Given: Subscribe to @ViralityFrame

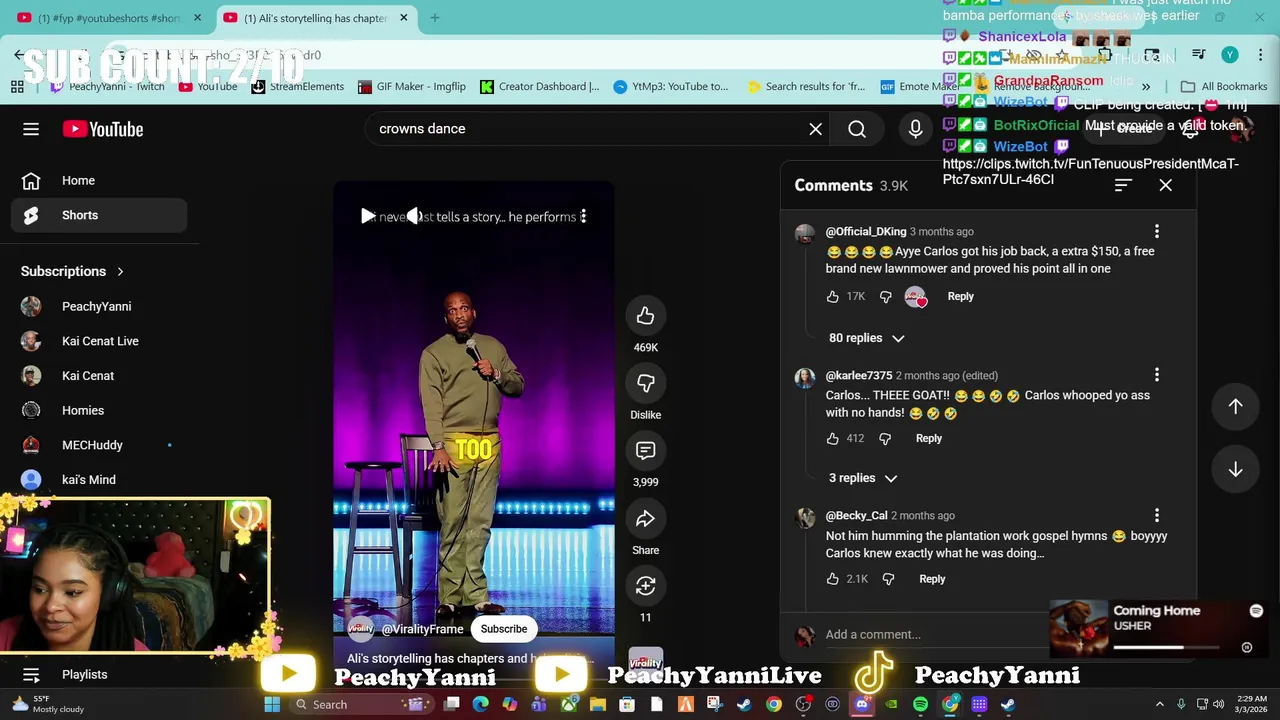Looking at the screenshot, I should tap(503, 629).
